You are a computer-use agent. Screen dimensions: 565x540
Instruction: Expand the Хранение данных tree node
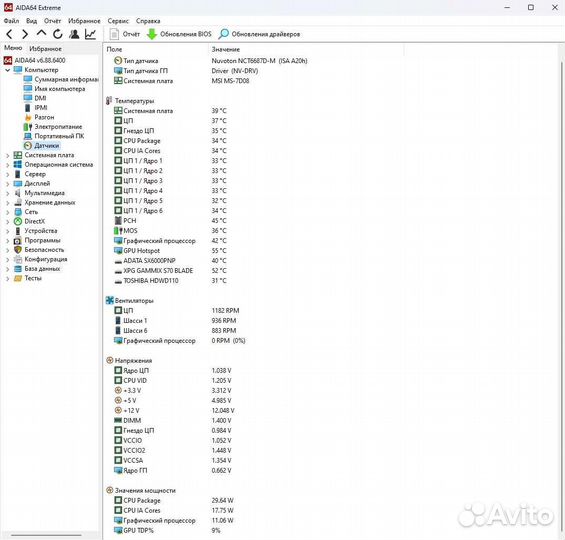tap(8, 203)
